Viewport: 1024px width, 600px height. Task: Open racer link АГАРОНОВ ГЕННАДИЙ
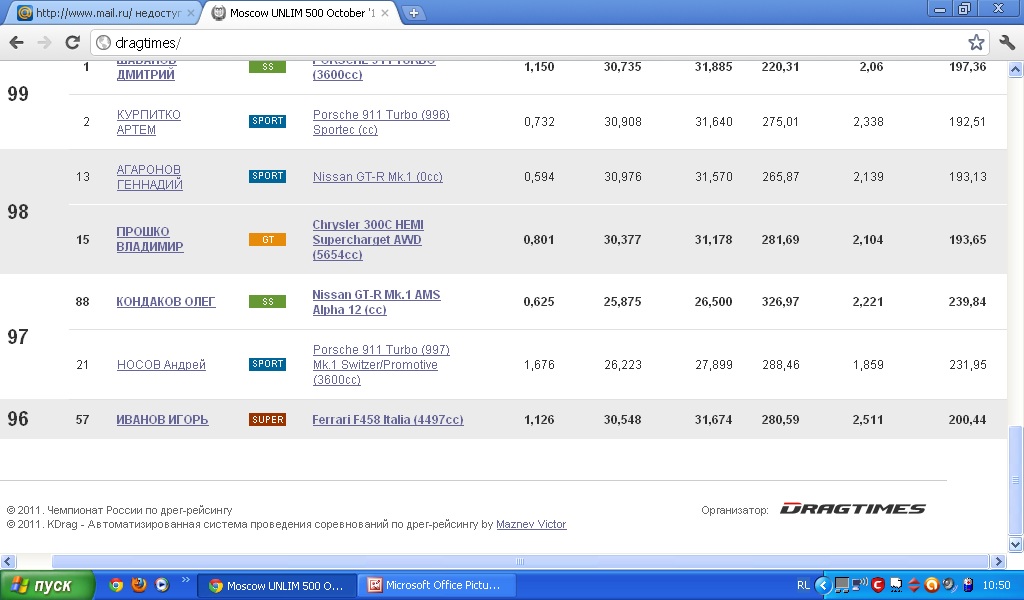point(149,177)
